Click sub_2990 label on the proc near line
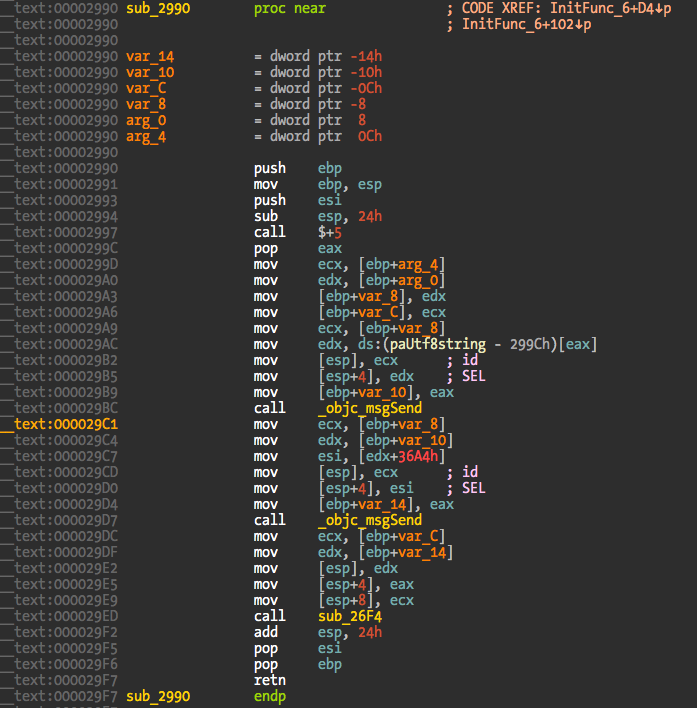The image size is (697, 708). coord(157,8)
